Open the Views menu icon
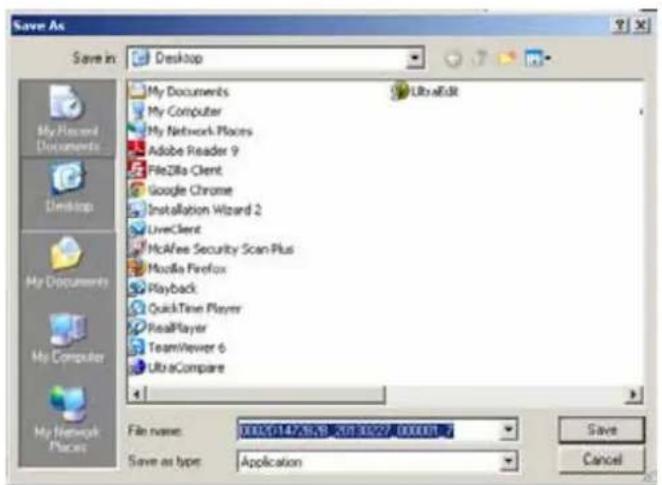The width and height of the screenshot is (662, 485). [537, 58]
